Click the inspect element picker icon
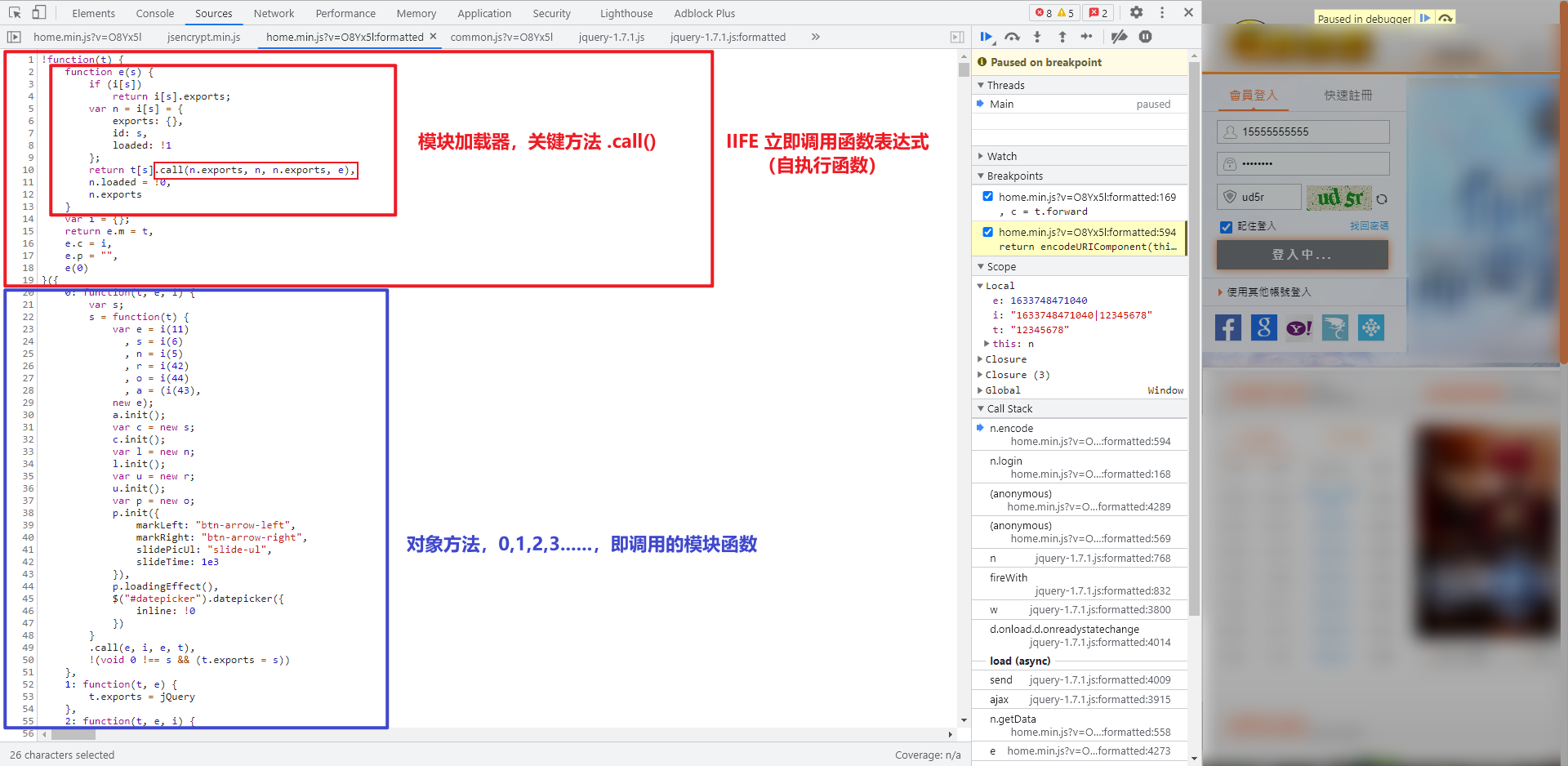1568x766 pixels. point(15,13)
